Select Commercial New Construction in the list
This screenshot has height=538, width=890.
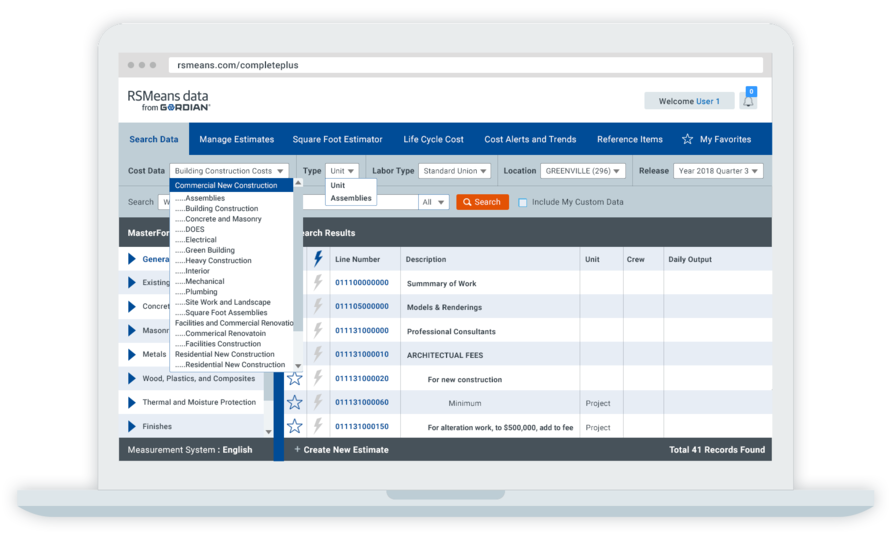(231, 186)
